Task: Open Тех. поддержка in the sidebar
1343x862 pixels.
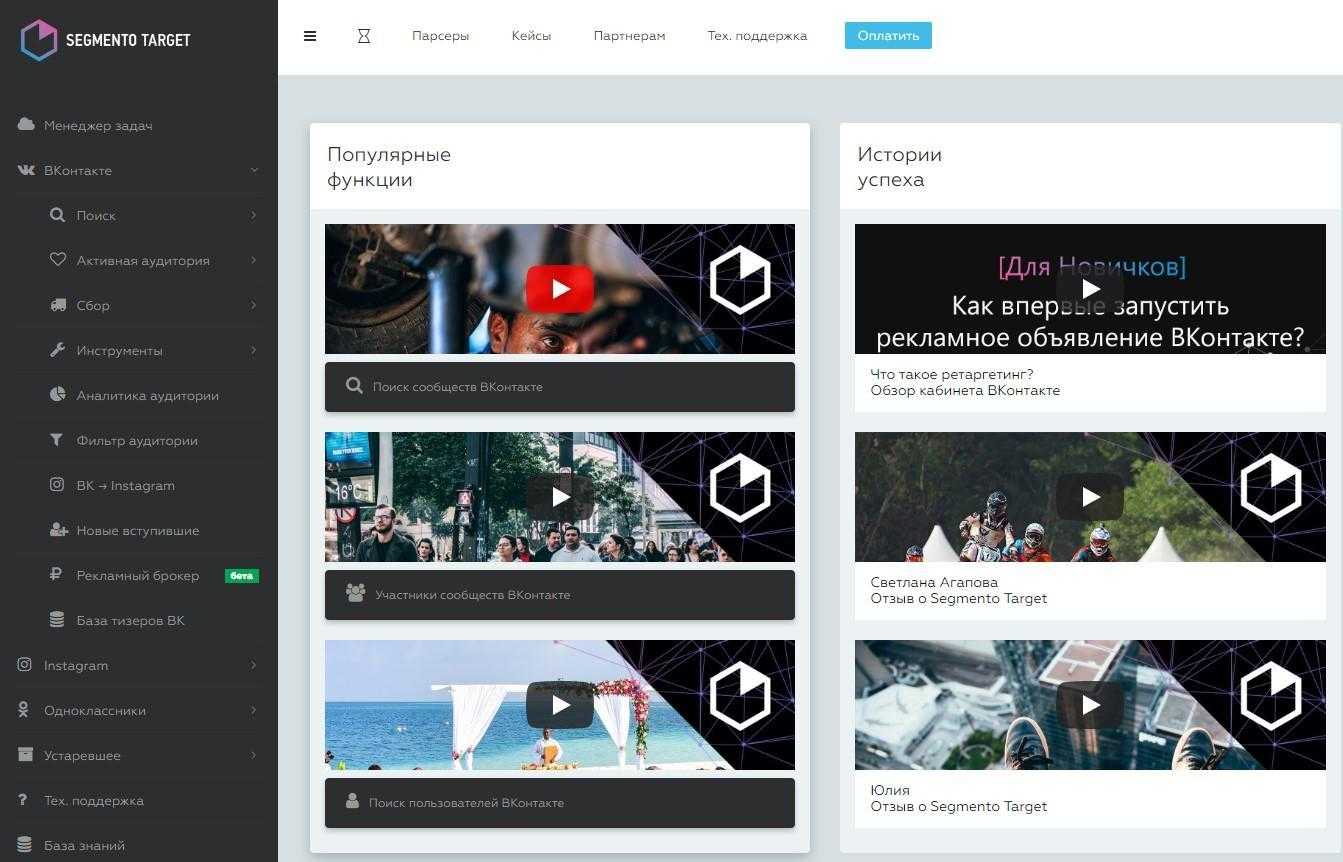Action: [94, 801]
